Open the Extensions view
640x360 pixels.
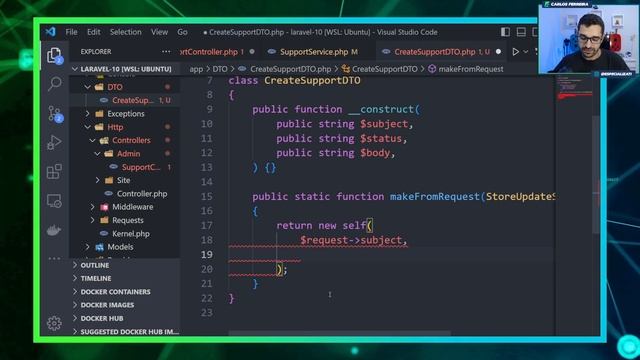tap(54, 172)
